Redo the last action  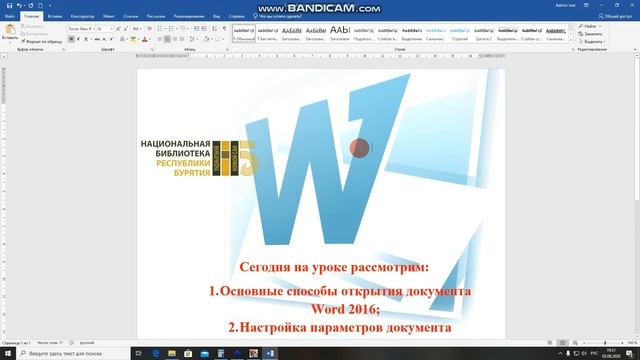[31, 5]
